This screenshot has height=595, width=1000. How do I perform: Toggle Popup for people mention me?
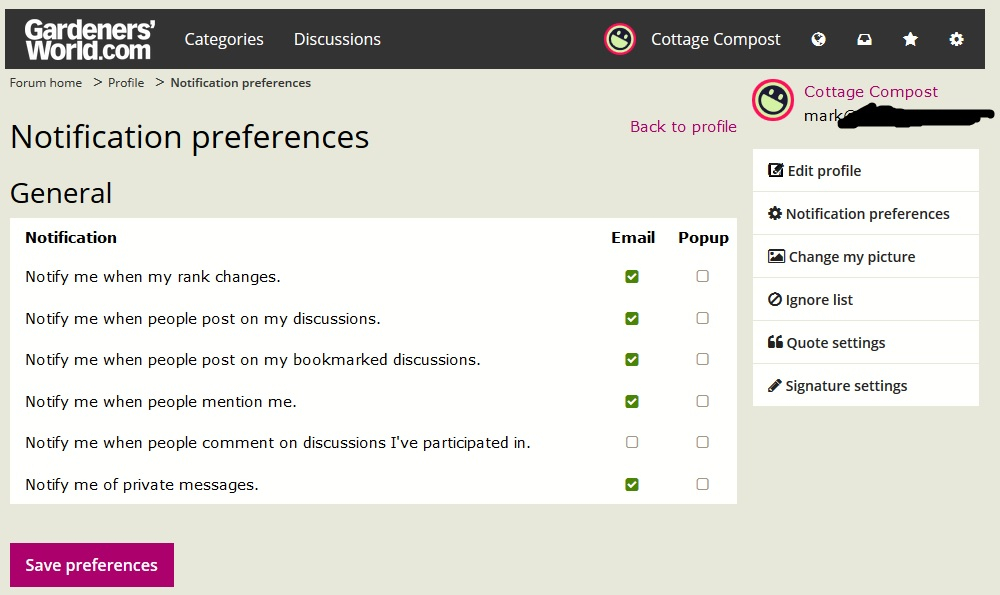(x=702, y=401)
